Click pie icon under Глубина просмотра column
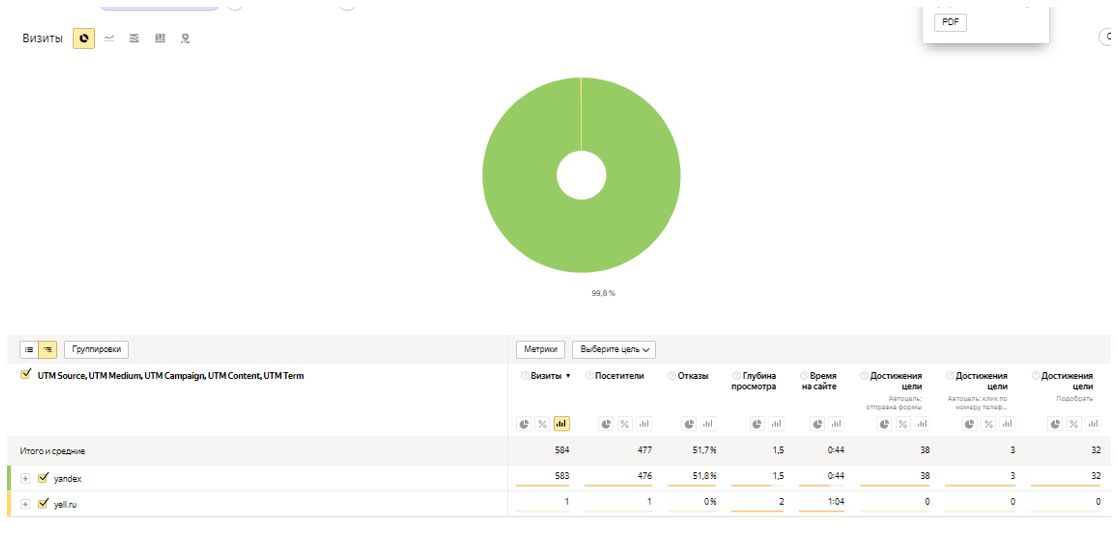This screenshot has height=544, width=1117. coord(757,424)
